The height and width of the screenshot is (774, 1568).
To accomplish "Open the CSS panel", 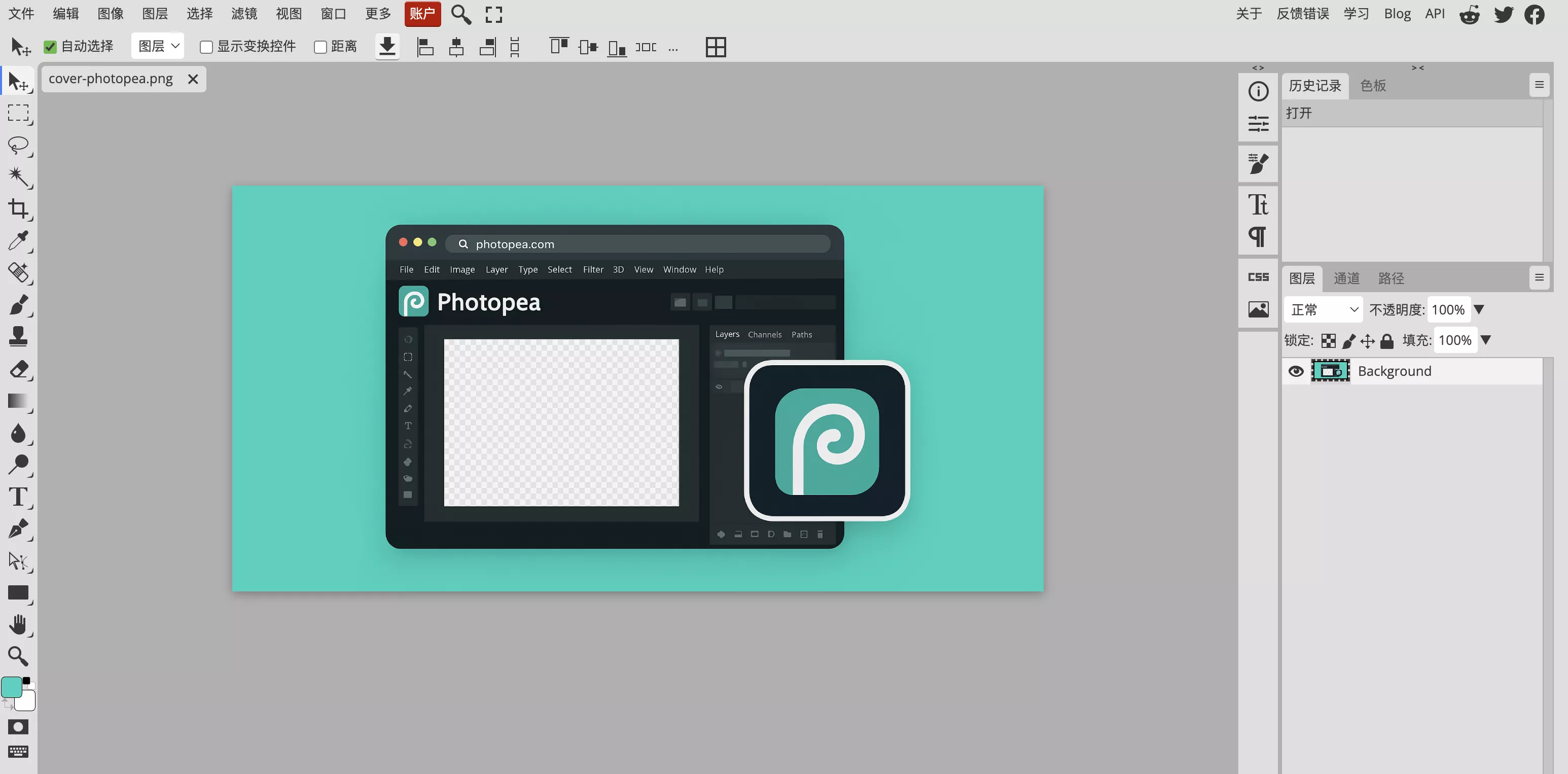I will pos(1258,277).
